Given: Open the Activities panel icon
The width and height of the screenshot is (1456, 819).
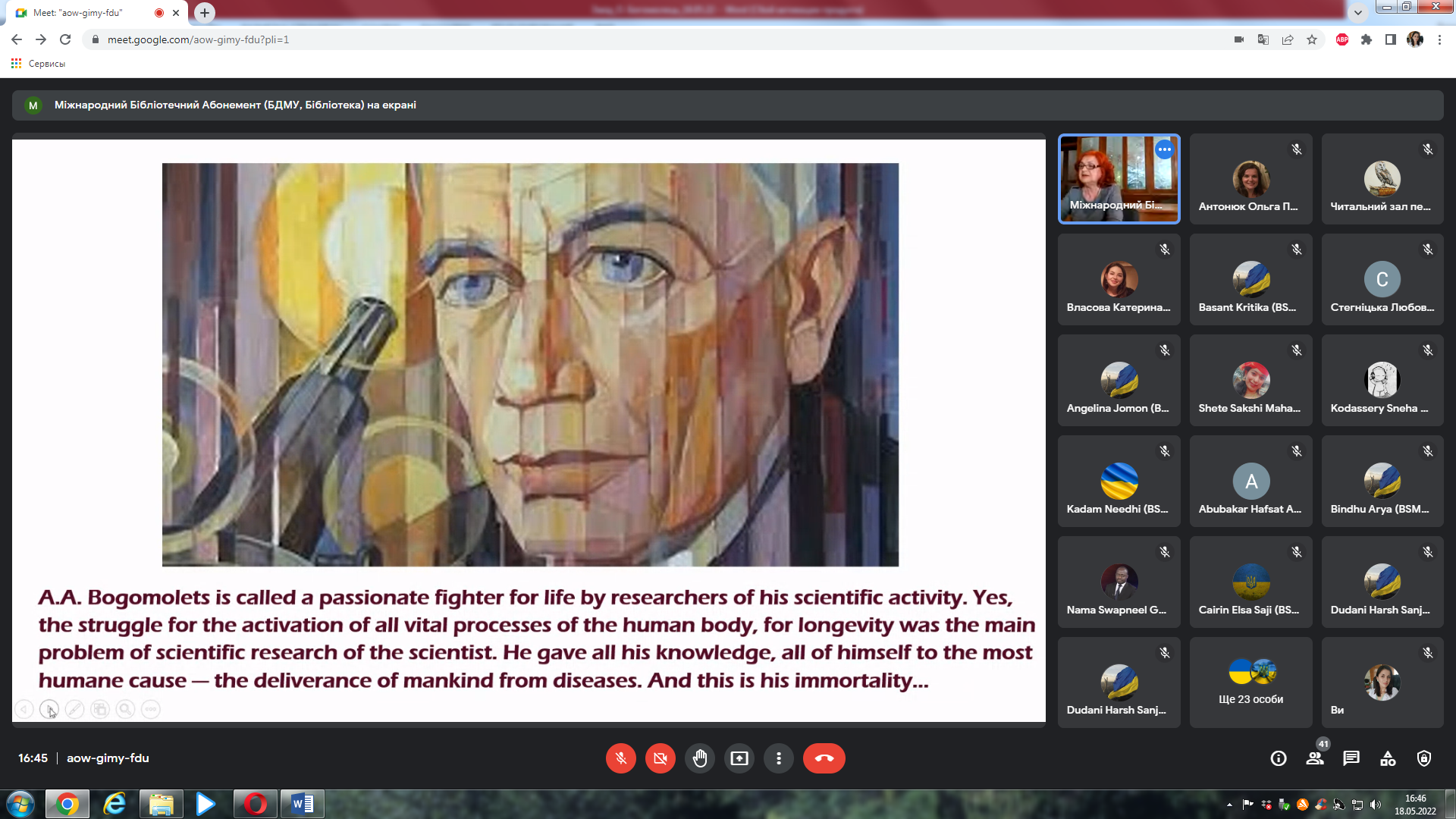Looking at the screenshot, I should point(1388,758).
